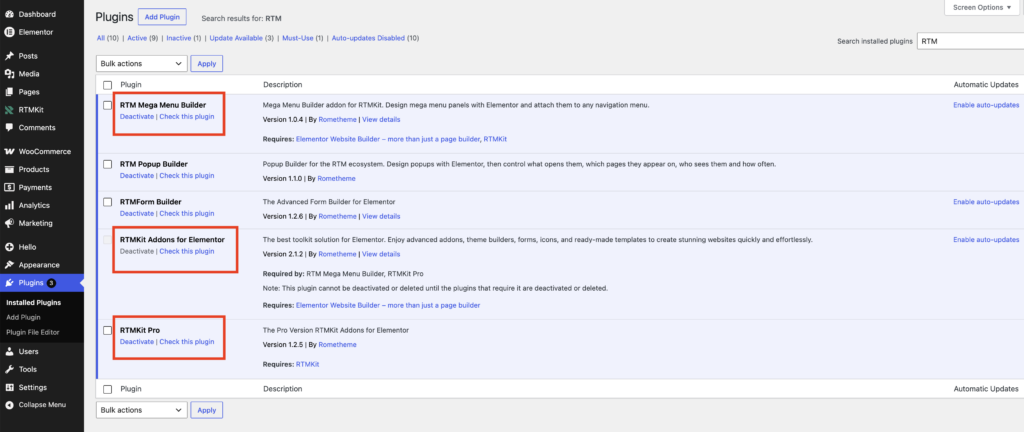Open Plugin File Editor submenu item
Viewport: 1024px width, 432px height.
(33, 332)
